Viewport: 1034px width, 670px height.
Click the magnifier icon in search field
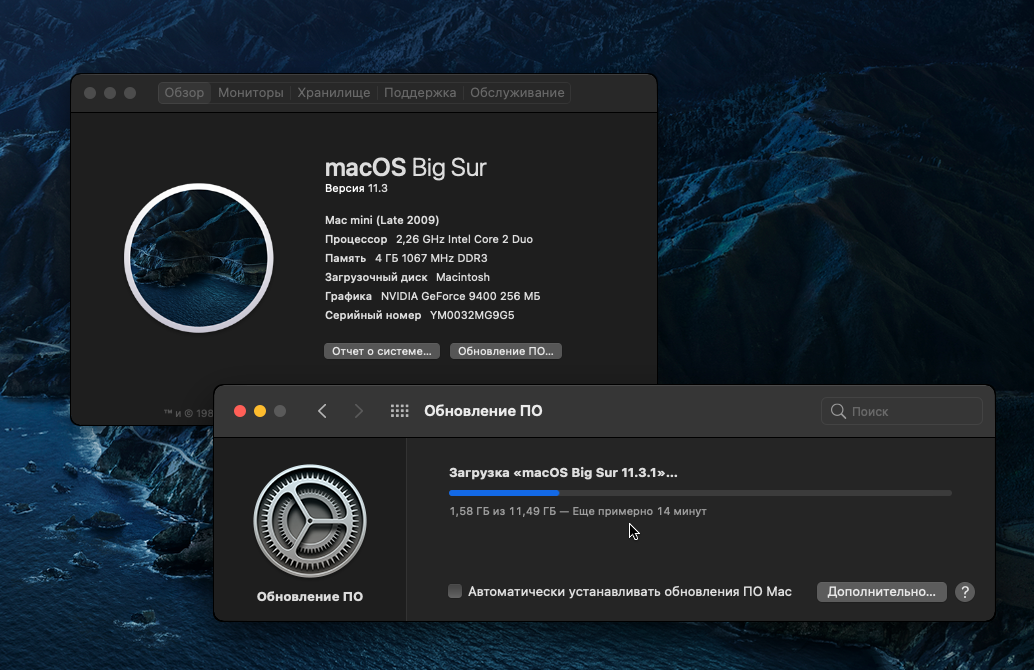(x=838, y=411)
